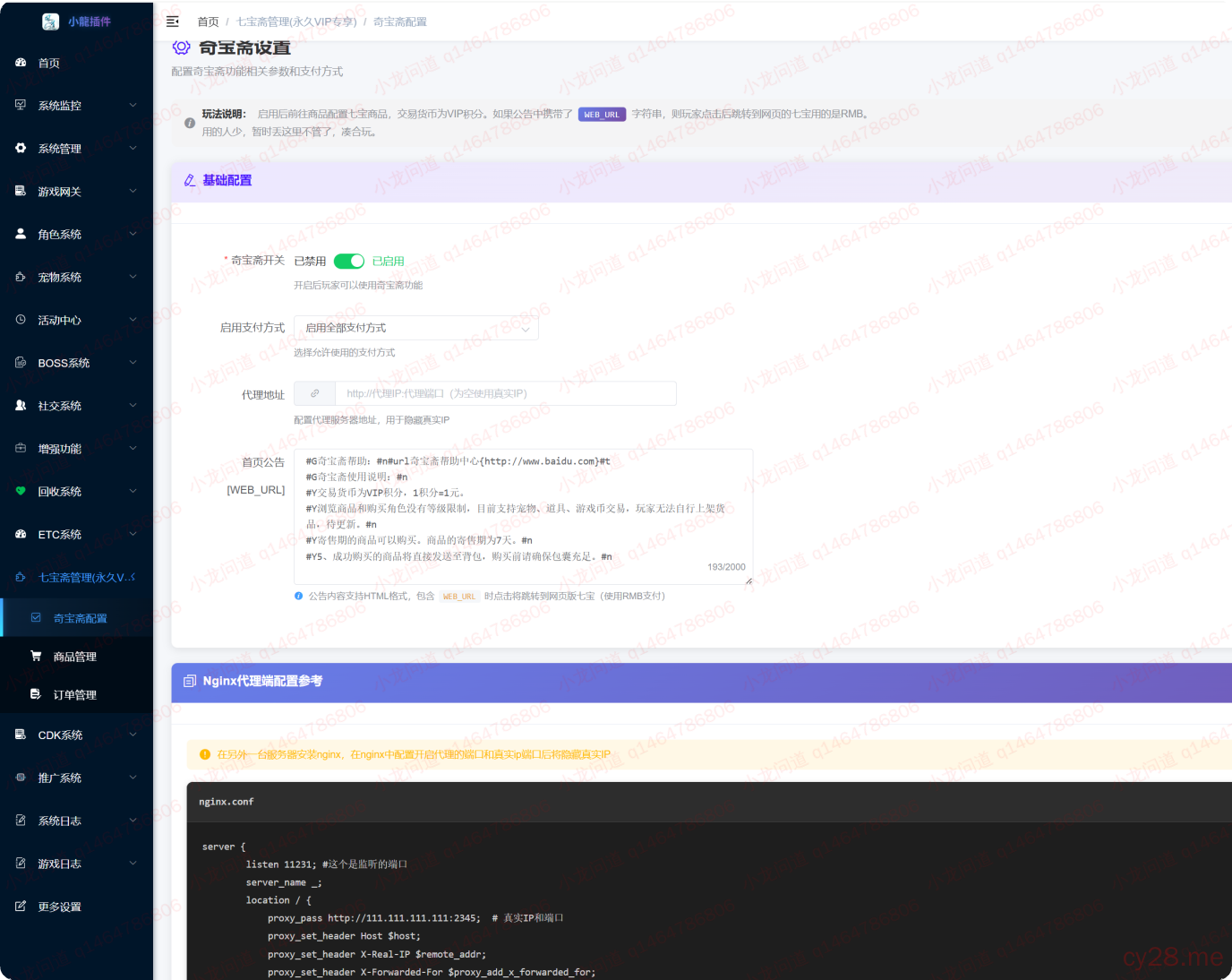Click the green heart 回收系统 icon
This screenshot has height=980, width=1232.
tap(21, 491)
